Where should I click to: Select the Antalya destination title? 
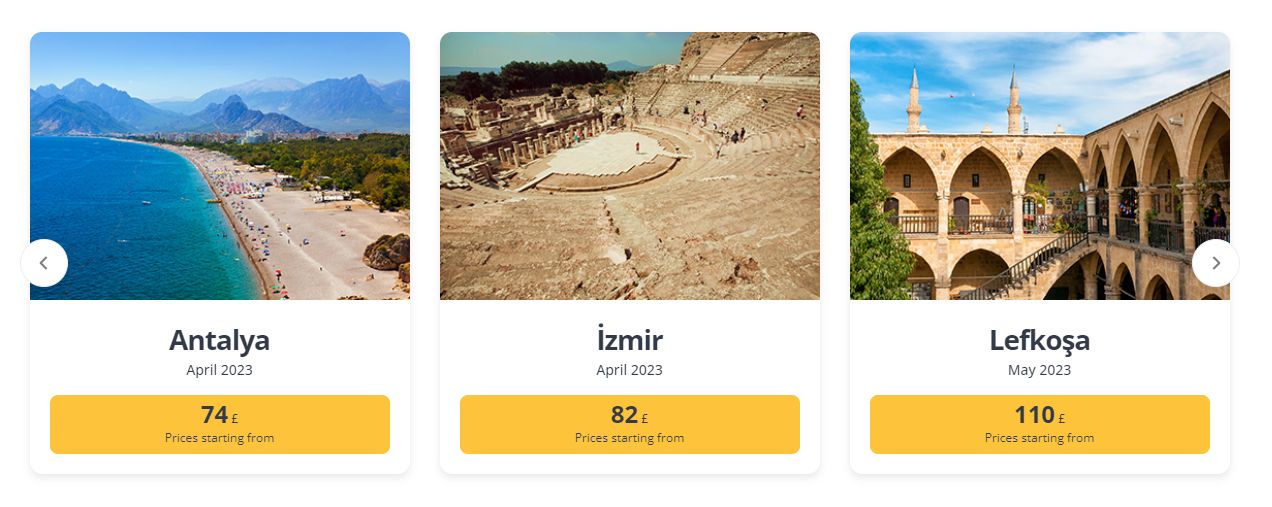click(x=220, y=340)
